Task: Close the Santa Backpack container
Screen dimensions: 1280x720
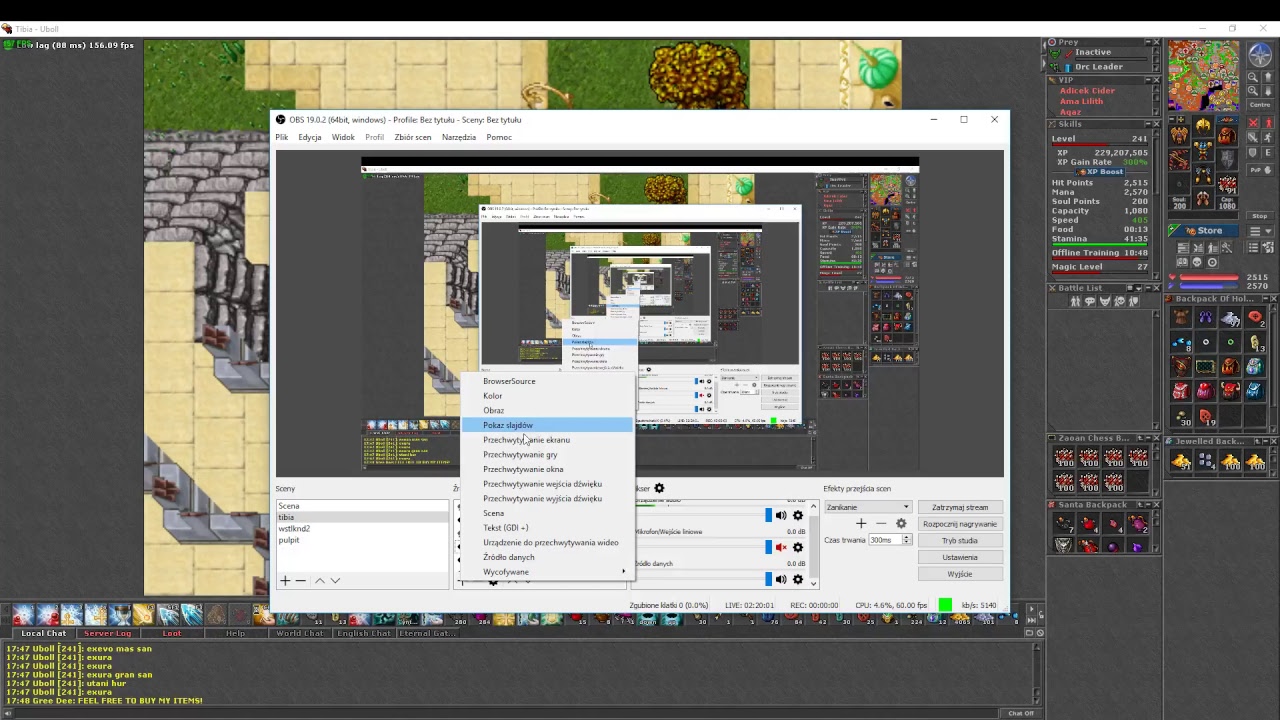Action: [1157, 505]
